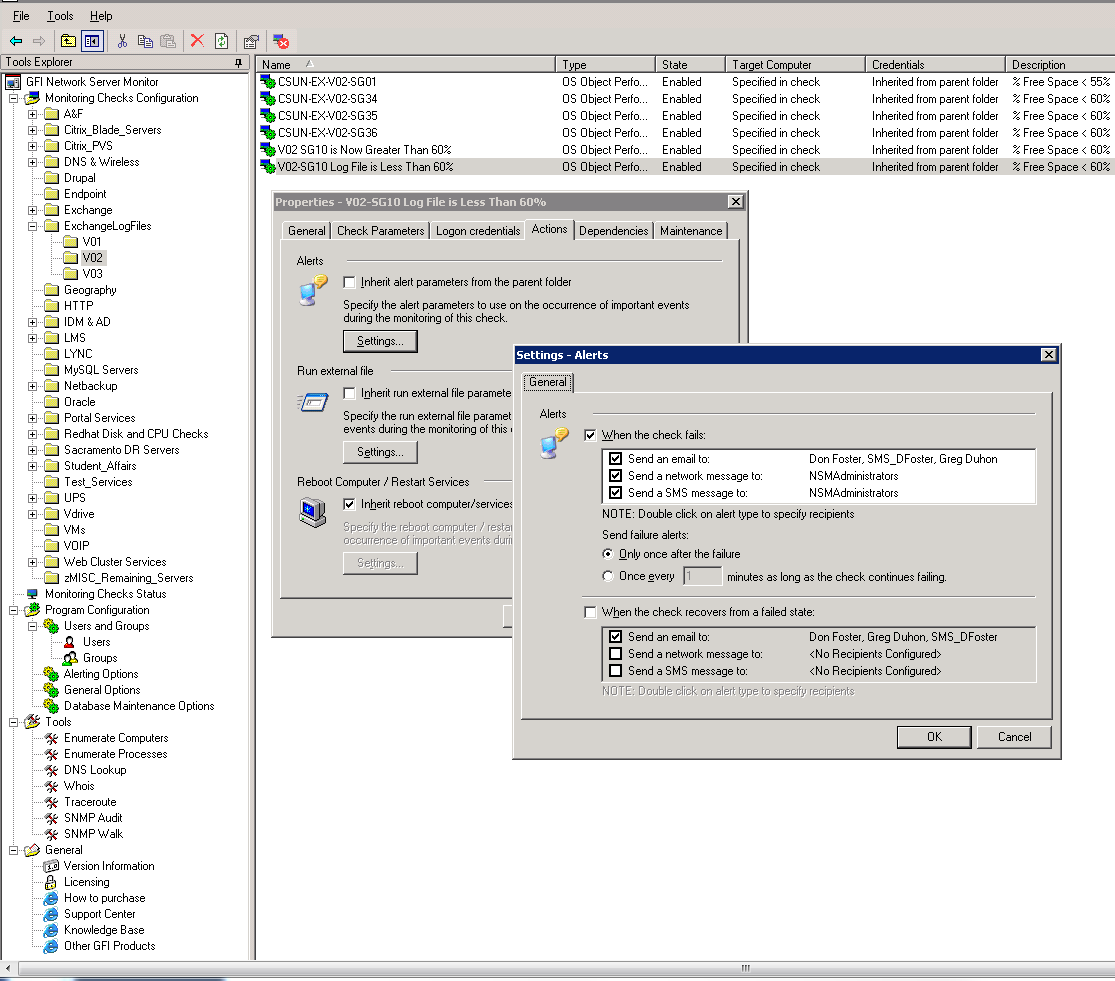
Task: Uncheck Send a network message under check fails
Action: pyautogui.click(x=616, y=476)
